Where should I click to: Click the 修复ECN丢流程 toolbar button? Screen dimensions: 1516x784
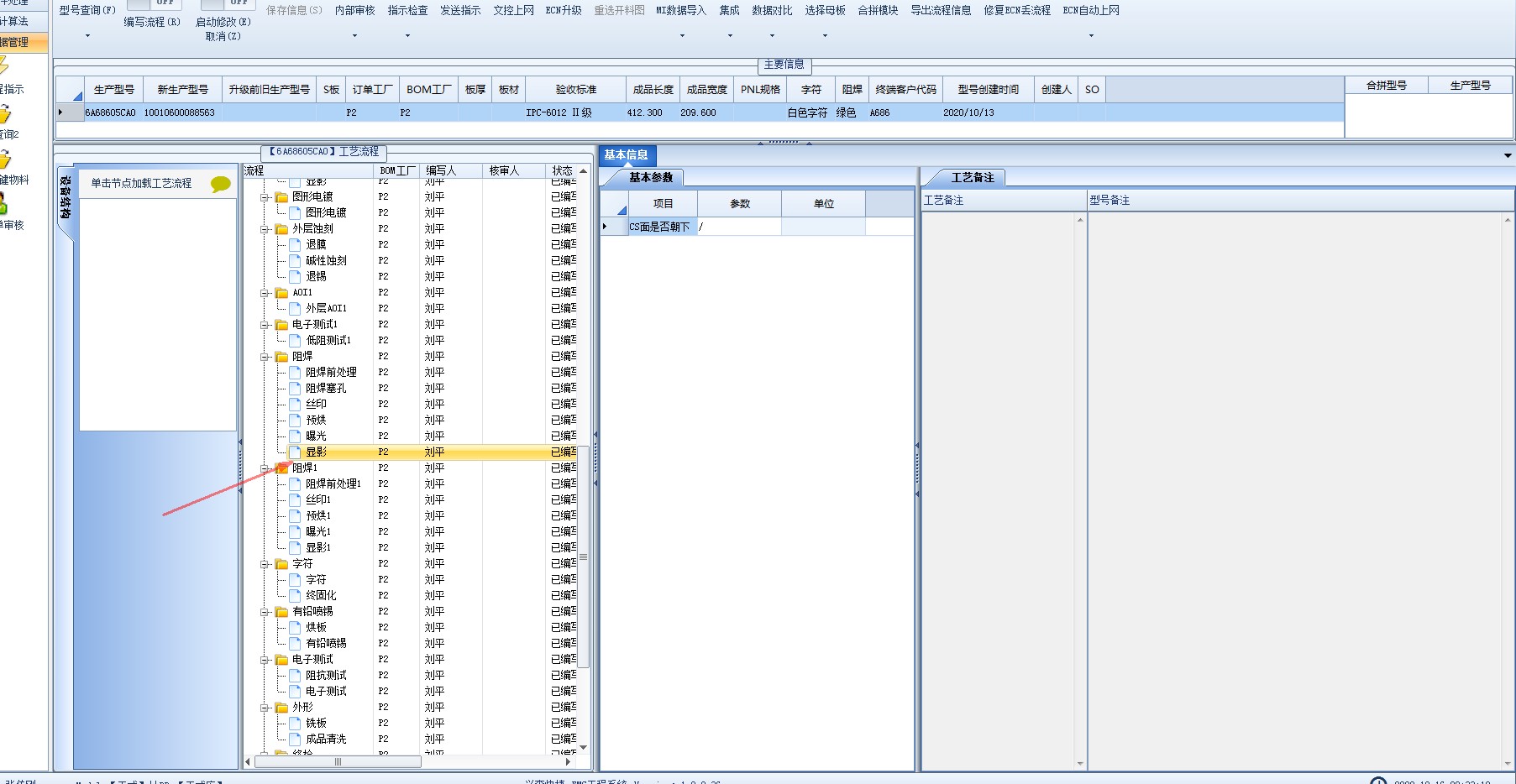(1017, 11)
